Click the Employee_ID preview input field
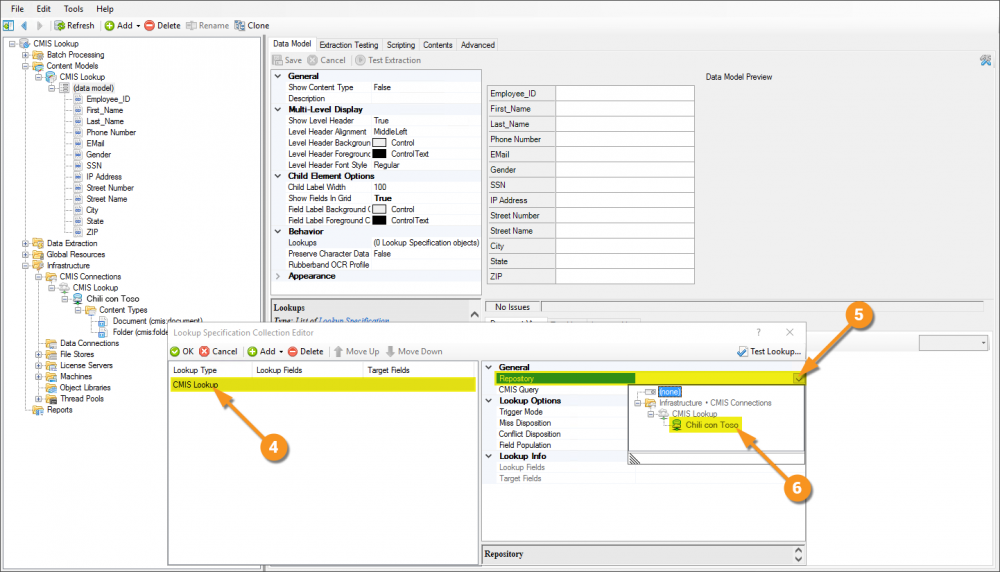Image resolution: width=1000 pixels, height=572 pixels. pyautogui.click(x=624, y=93)
